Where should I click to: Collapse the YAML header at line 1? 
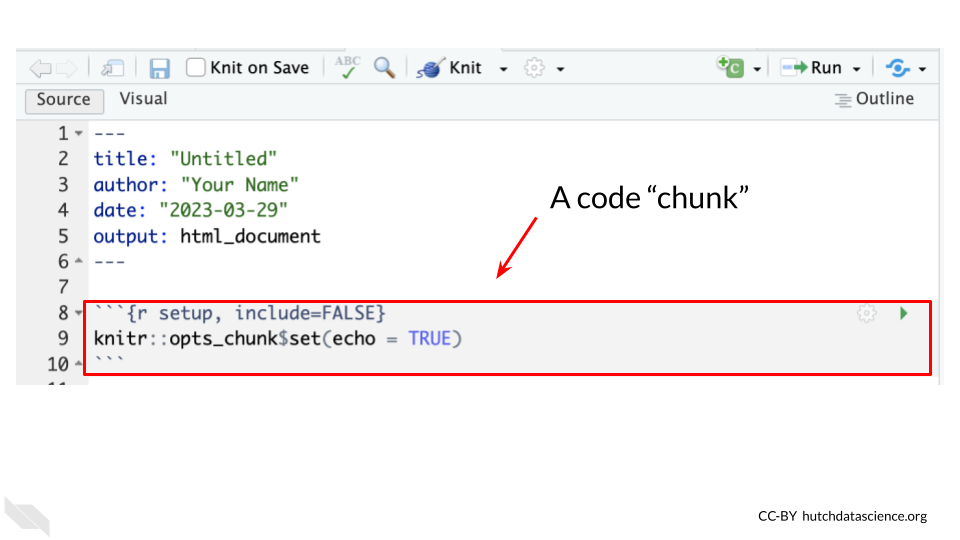point(79,133)
